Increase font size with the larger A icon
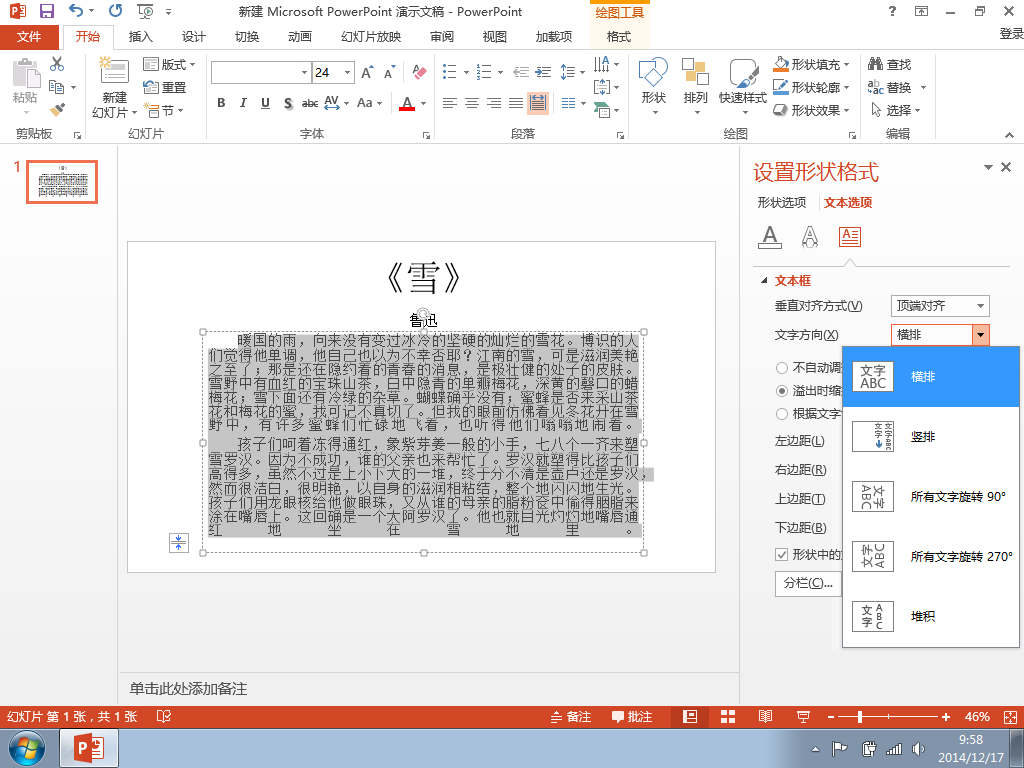Viewport: 1024px width, 768px height. (368, 72)
